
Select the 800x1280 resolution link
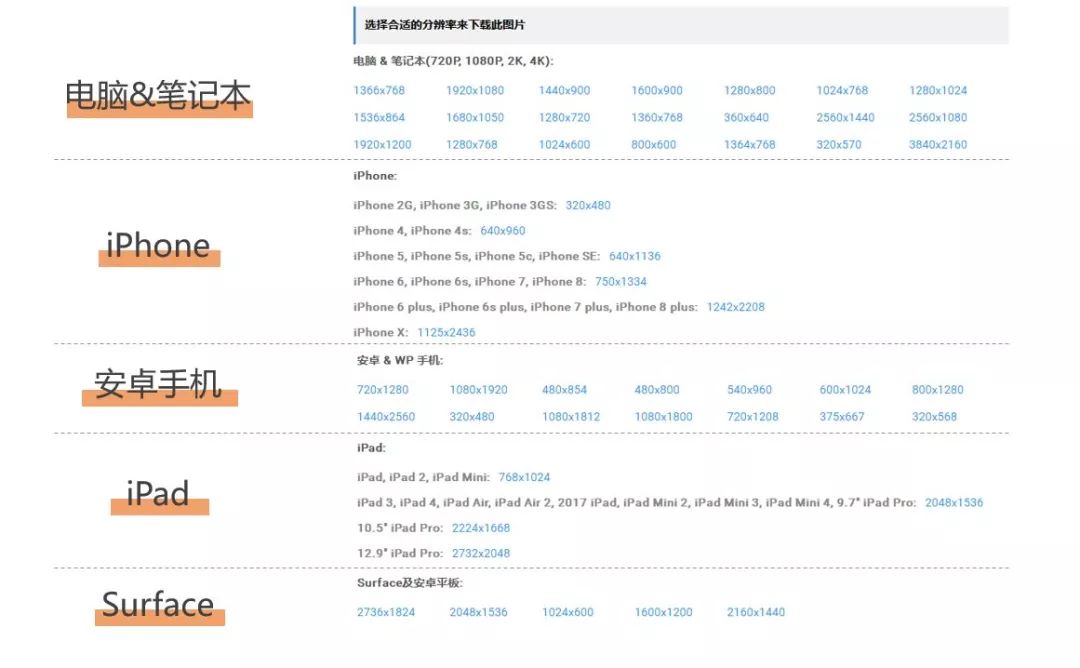point(937,390)
